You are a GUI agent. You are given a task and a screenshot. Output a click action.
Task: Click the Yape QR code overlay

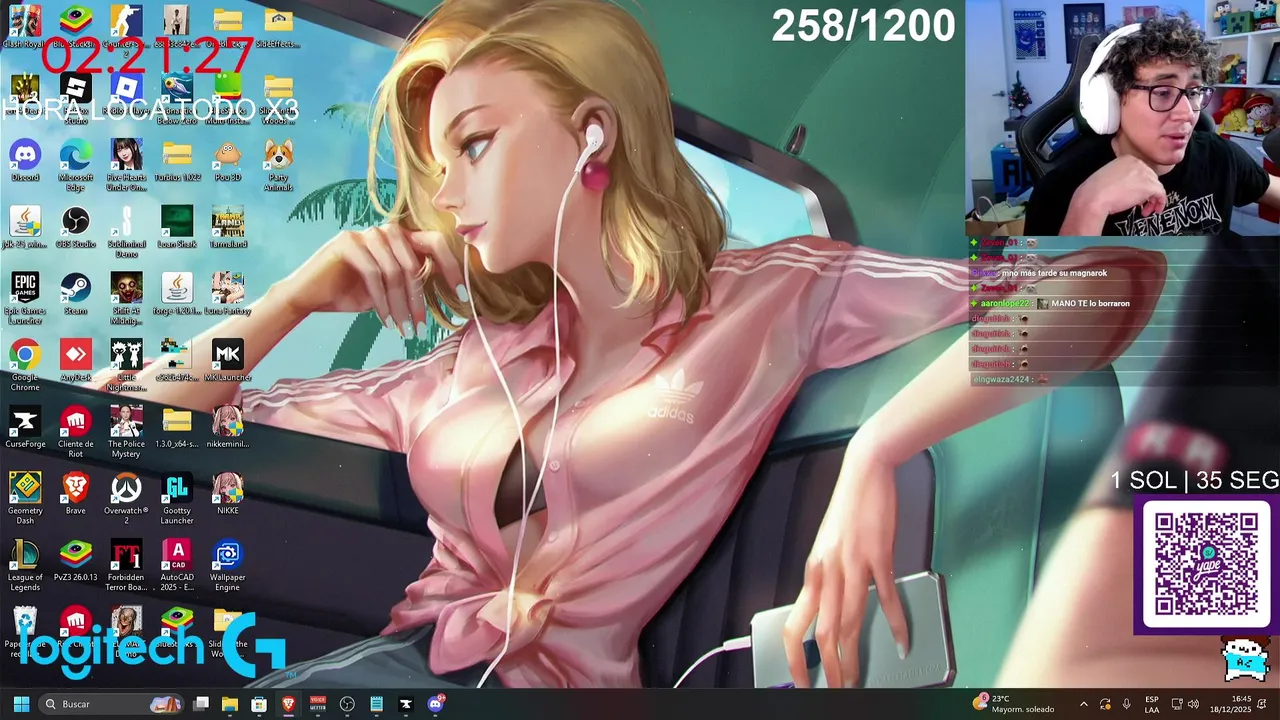pyautogui.click(x=1206, y=565)
